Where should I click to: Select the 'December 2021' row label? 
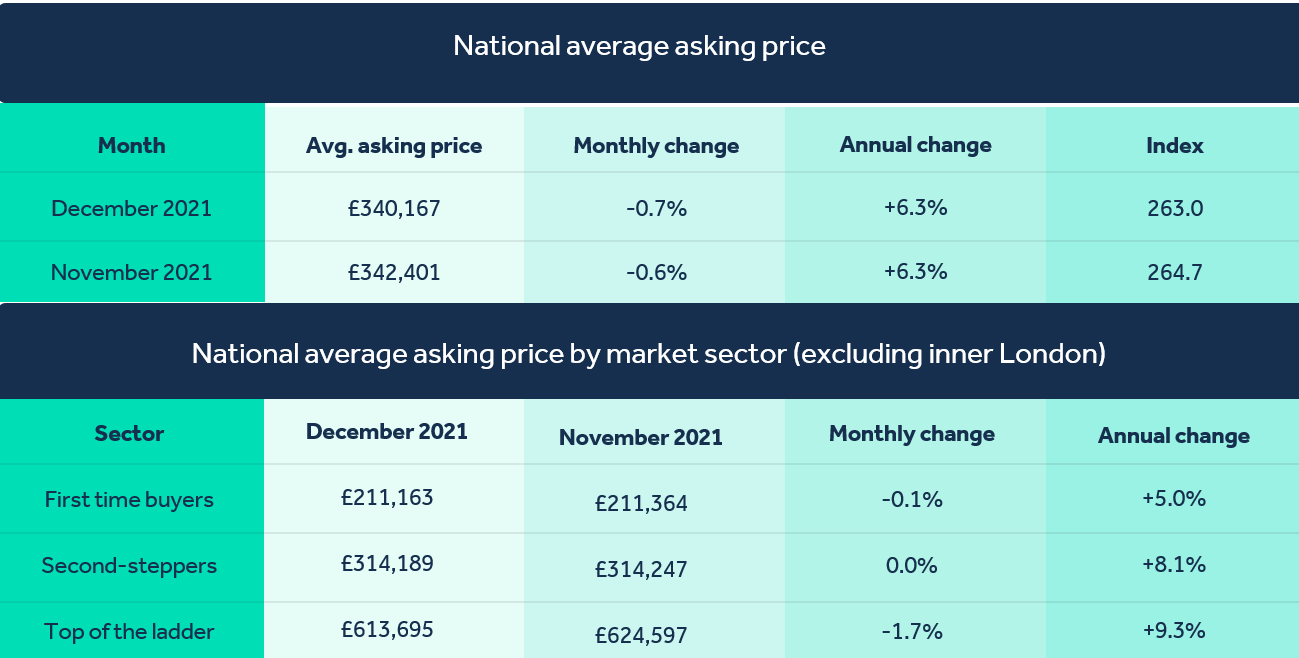click(x=132, y=209)
